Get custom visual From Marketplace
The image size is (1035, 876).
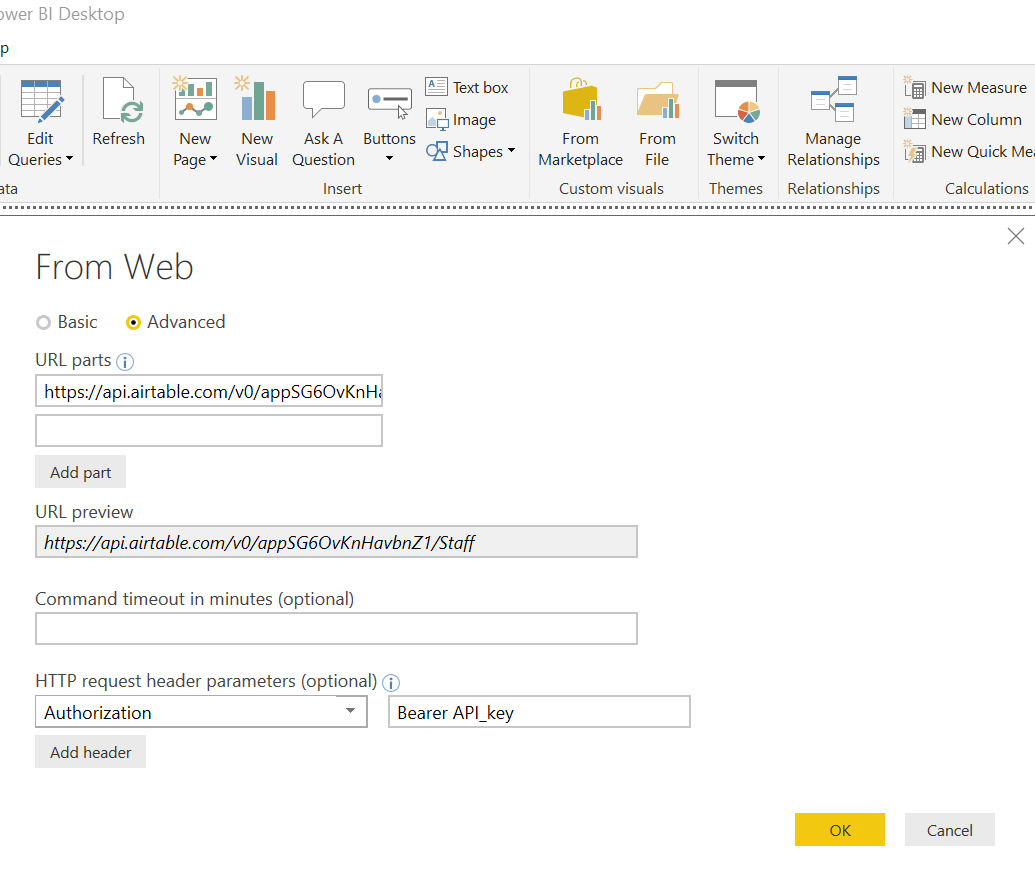[581, 121]
